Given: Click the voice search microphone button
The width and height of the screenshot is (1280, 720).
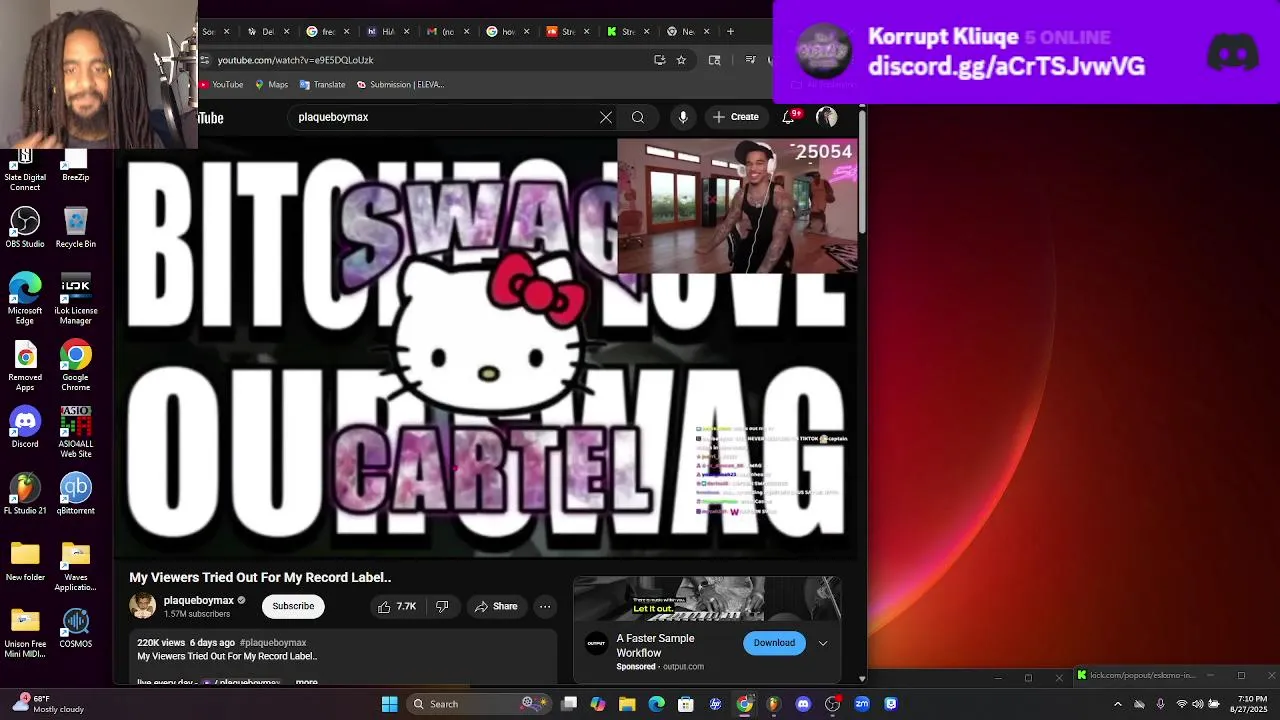Looking at the screenshot, I should 683,117.
